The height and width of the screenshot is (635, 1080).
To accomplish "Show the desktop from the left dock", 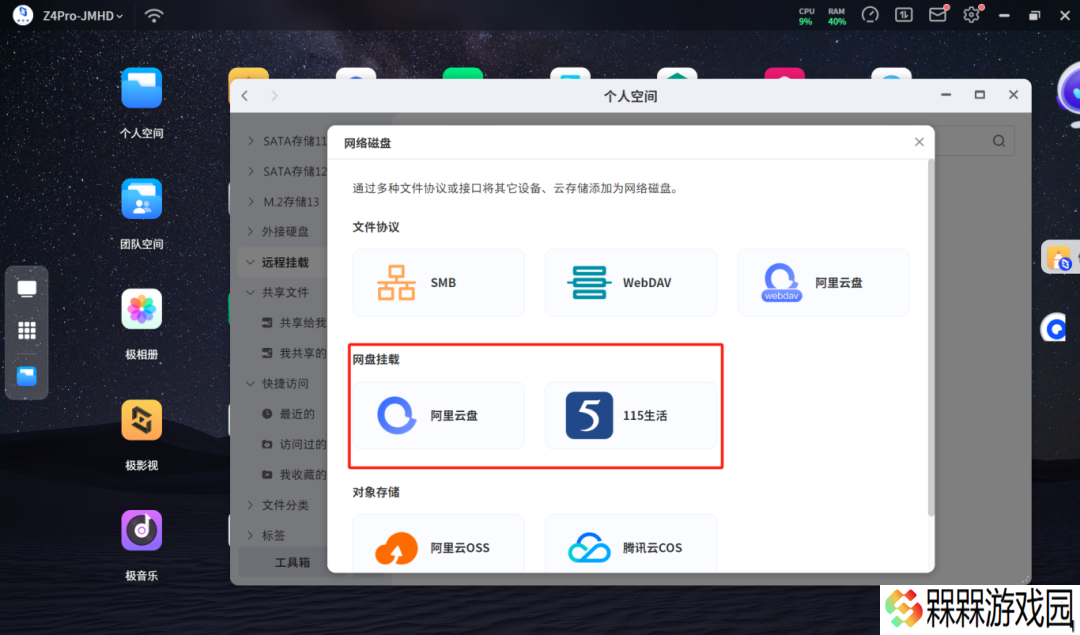I will (x=27, y=289).
